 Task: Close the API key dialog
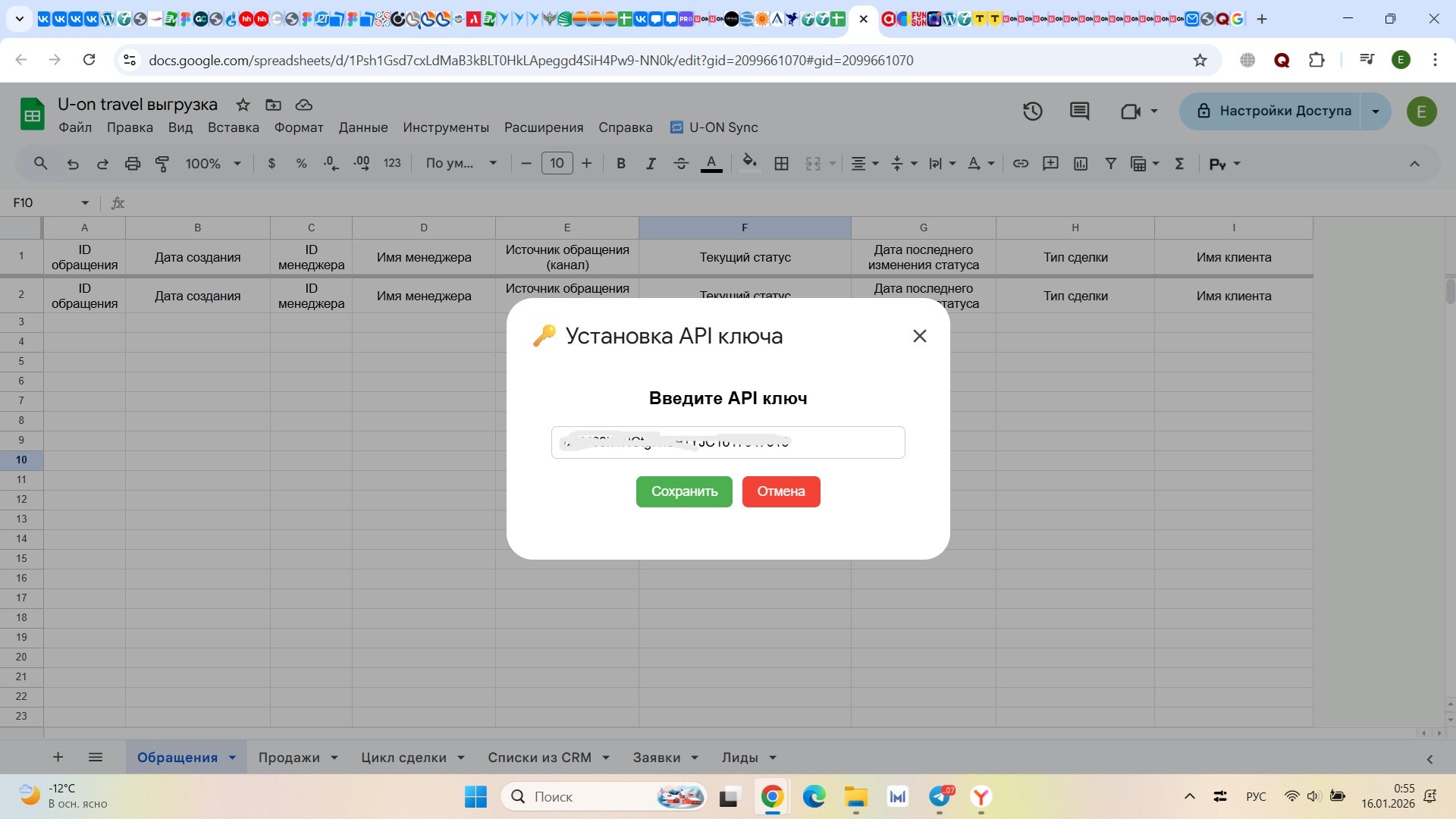click(919, 336)
